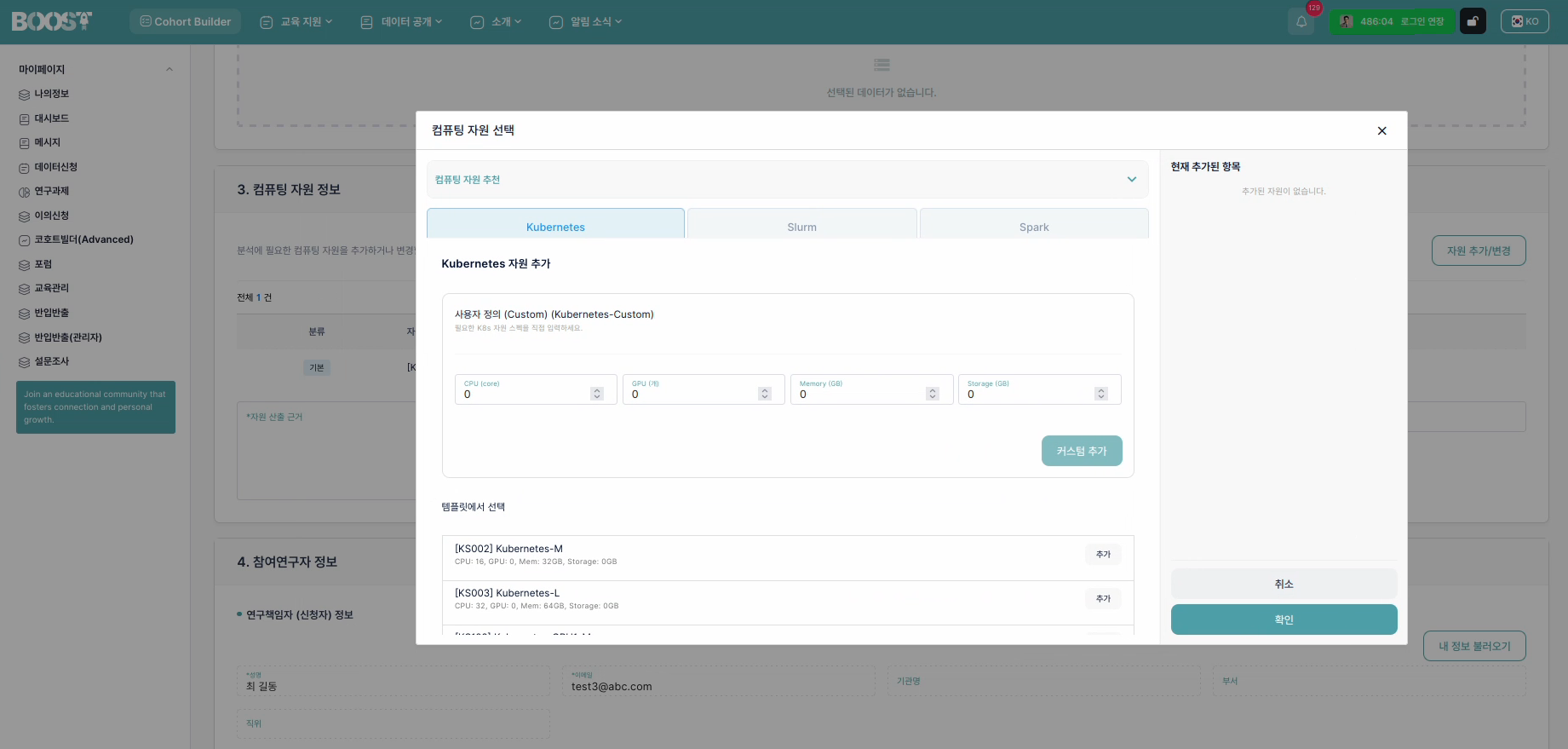
Task: Click the BOOST logo
Action: pyautogui.click(x=51, y=21)
